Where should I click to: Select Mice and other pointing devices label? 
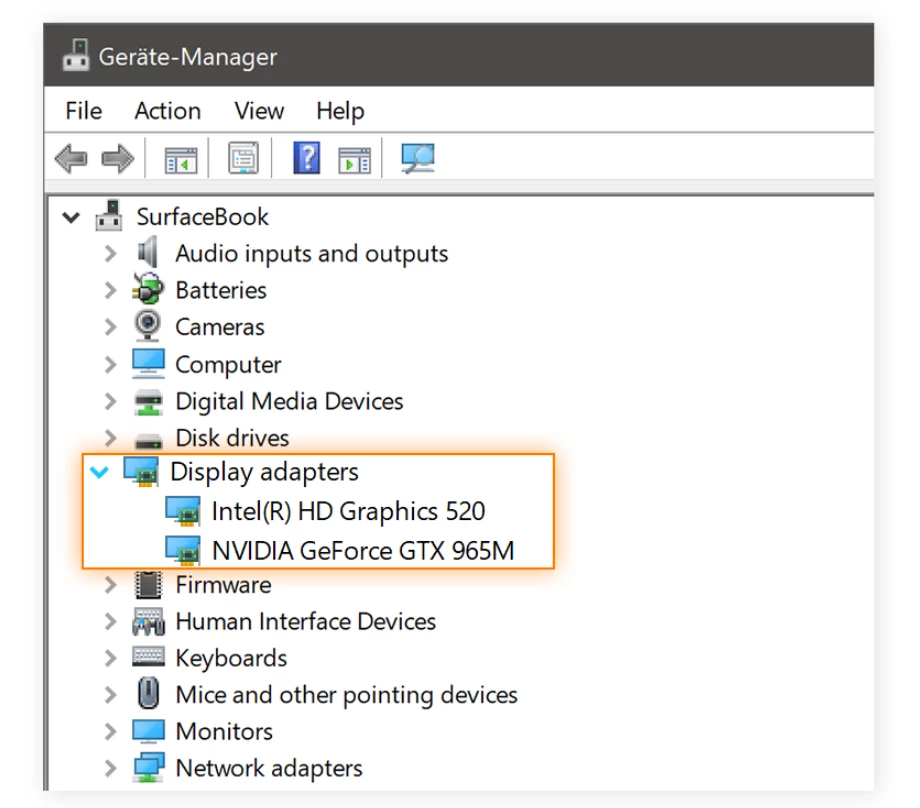tap(346, 695)
